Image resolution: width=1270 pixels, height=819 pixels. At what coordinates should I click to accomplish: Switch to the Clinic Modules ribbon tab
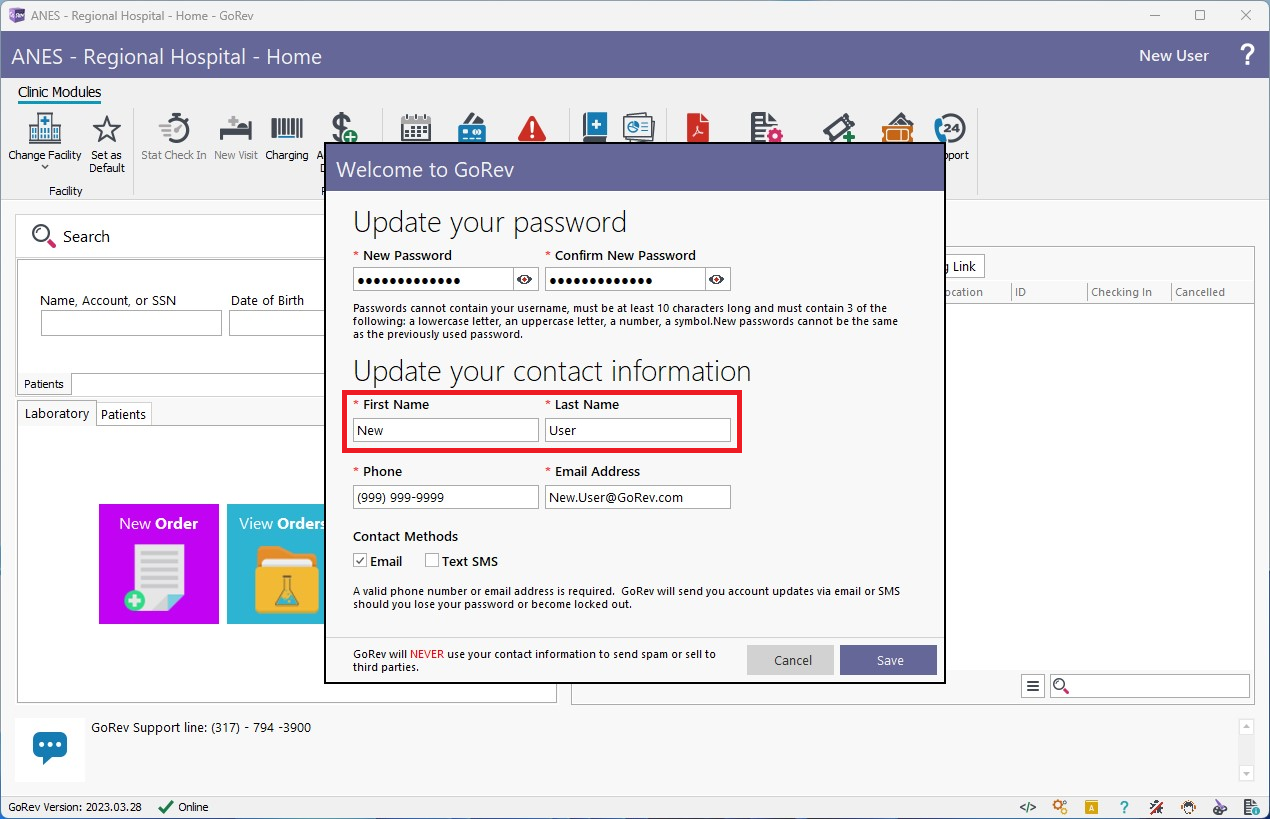pos(59,92)
